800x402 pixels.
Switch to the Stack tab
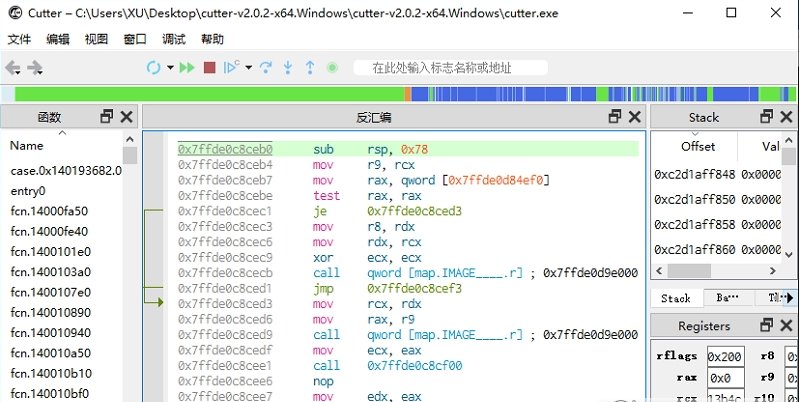(x=676, y=298)
